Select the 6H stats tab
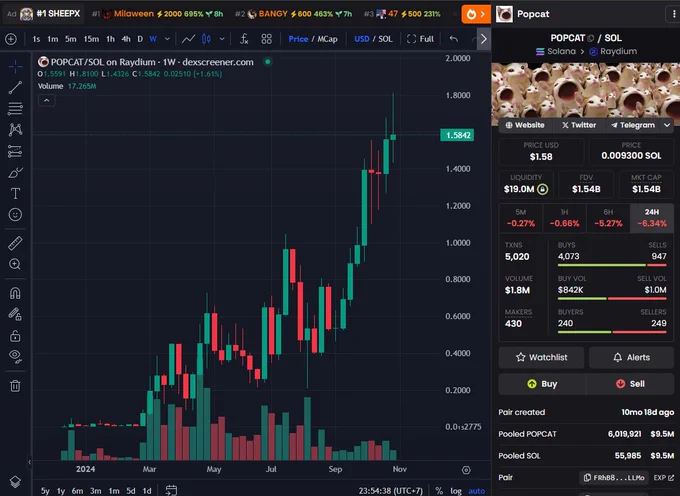Viewport: 680px width, 496px height. [608, 218]
